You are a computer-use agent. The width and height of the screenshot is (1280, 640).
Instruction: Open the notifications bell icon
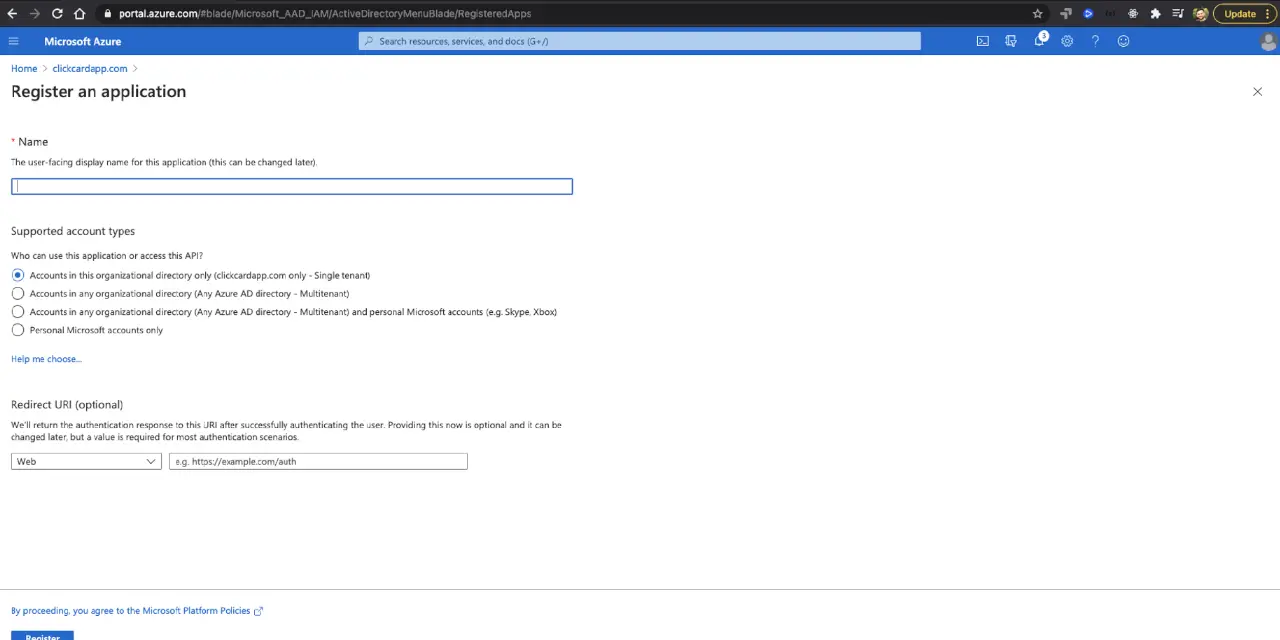pyautogui.click(x=1039, y=41)
